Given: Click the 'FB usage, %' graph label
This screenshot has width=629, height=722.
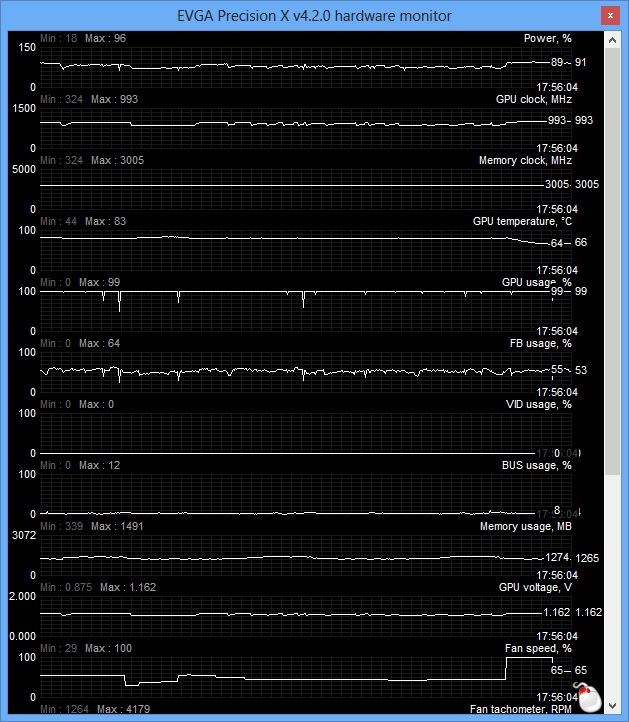Looking at the screenshot, I should pos(541,344).
